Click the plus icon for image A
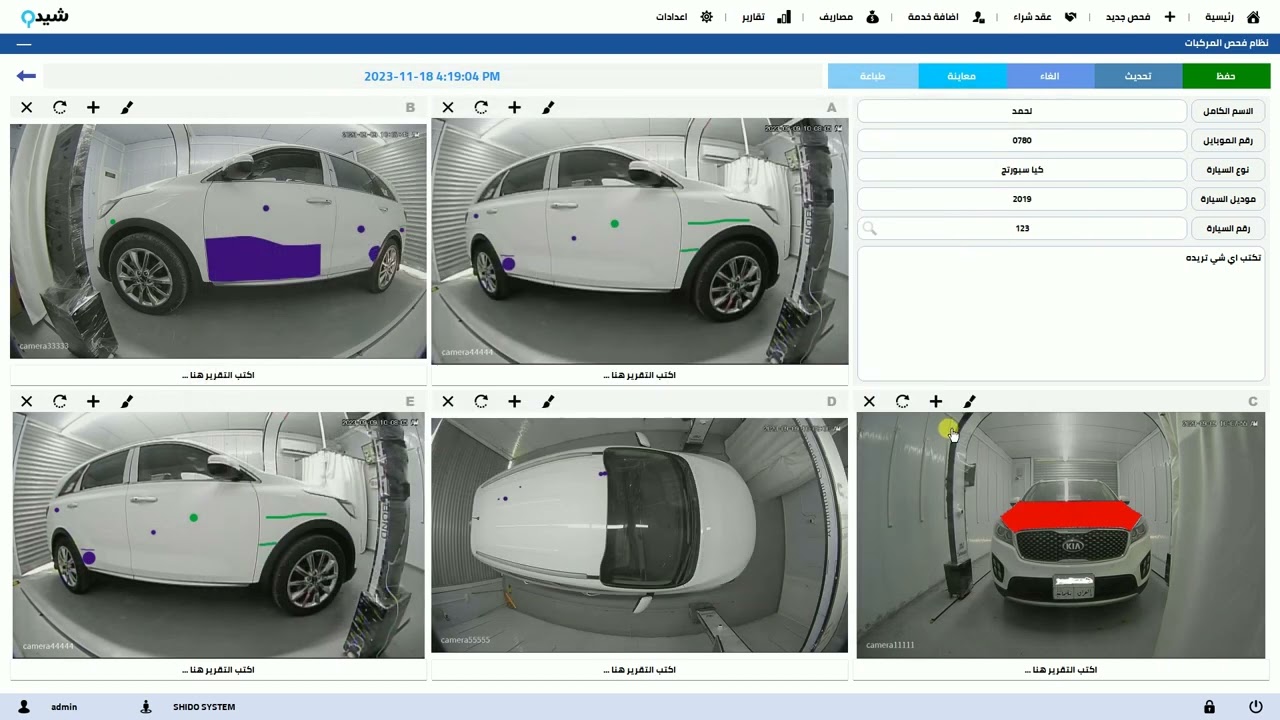 514,107
